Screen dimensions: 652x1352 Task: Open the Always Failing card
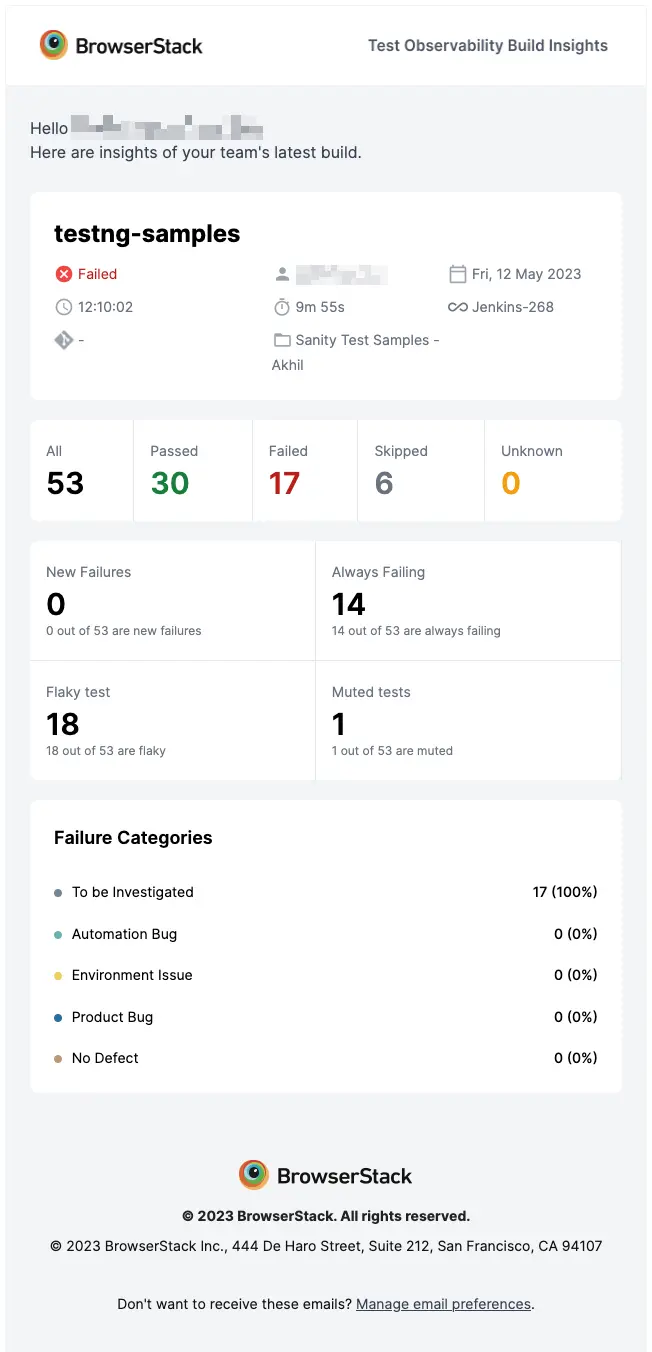point(468,601)
